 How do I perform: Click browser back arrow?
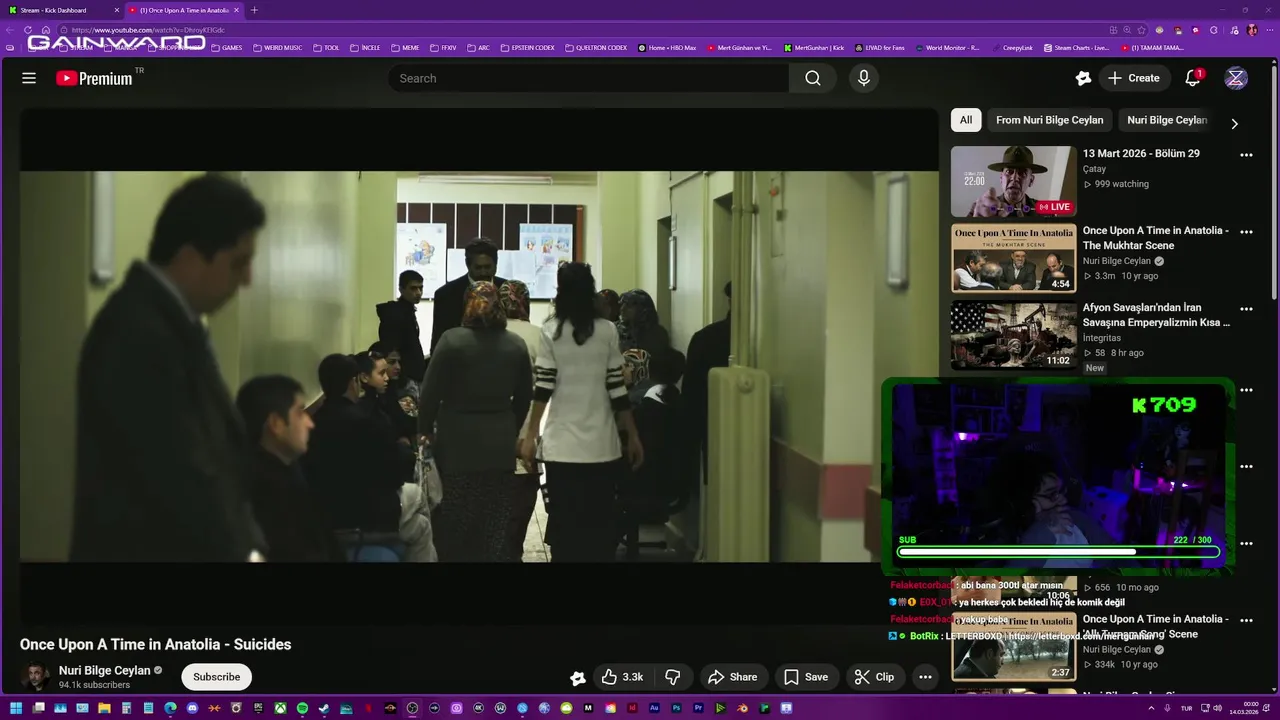click(x=12, y=30)
